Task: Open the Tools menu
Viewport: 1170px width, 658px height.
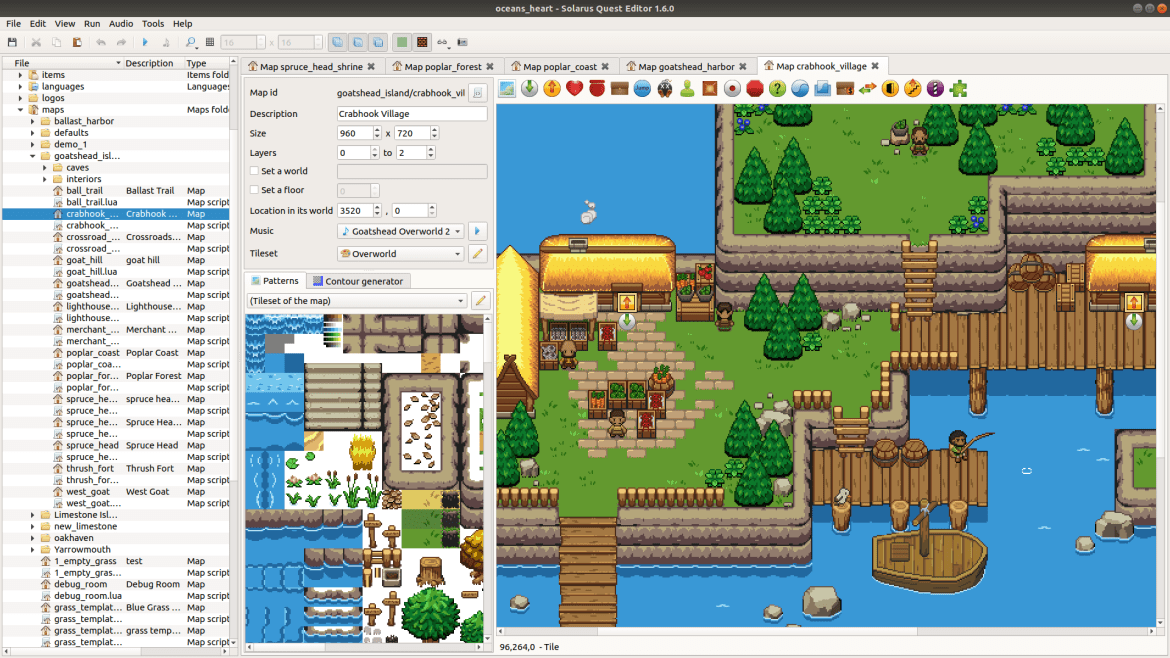Action: coord(153,24)
